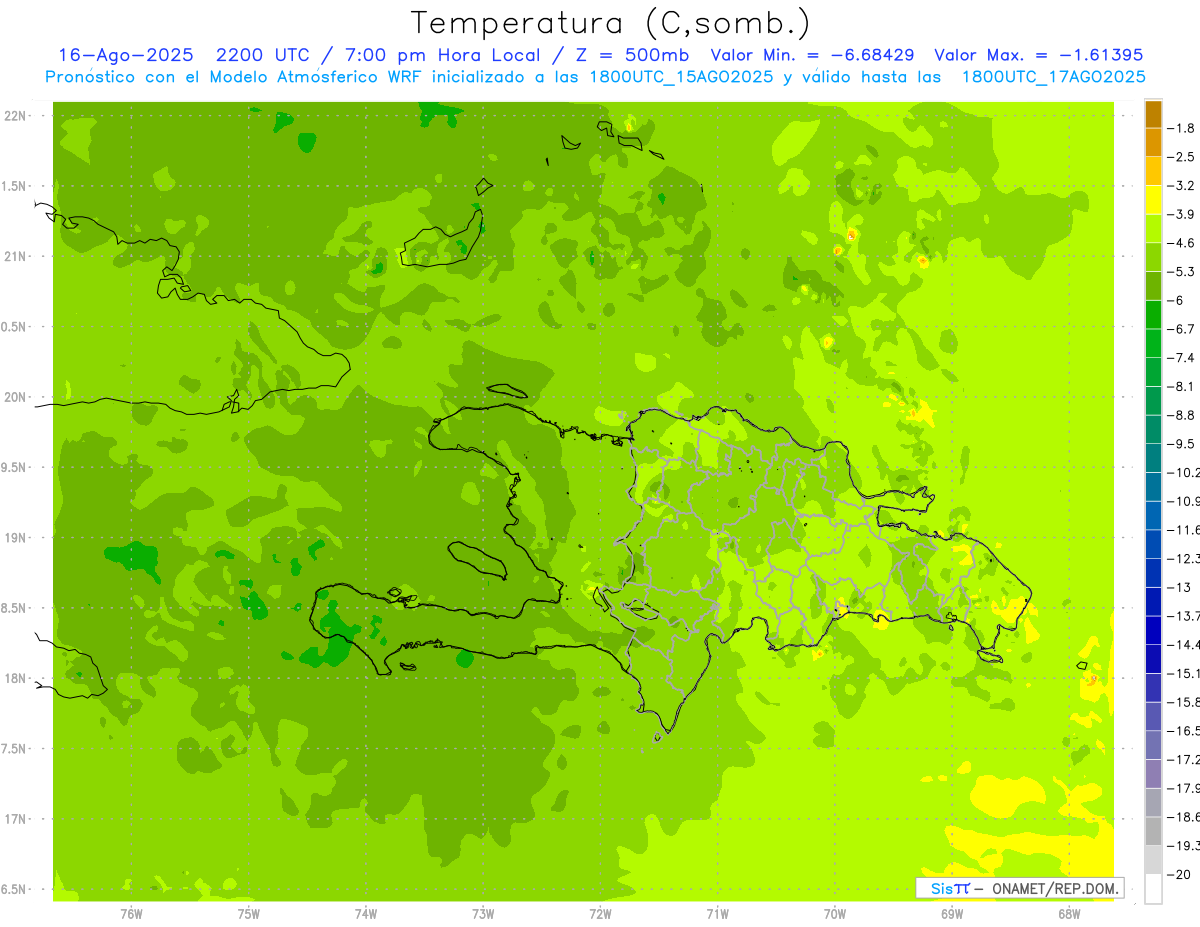1200x927 pixels.
Task: Click the "72W" longitude label
Action: [x=600, y=913]
